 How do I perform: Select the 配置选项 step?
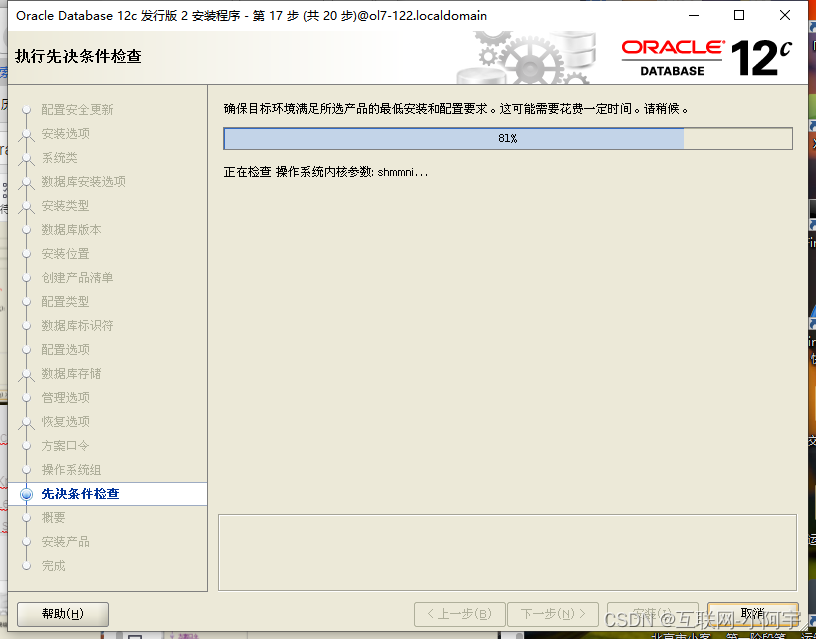coord(66,350)
